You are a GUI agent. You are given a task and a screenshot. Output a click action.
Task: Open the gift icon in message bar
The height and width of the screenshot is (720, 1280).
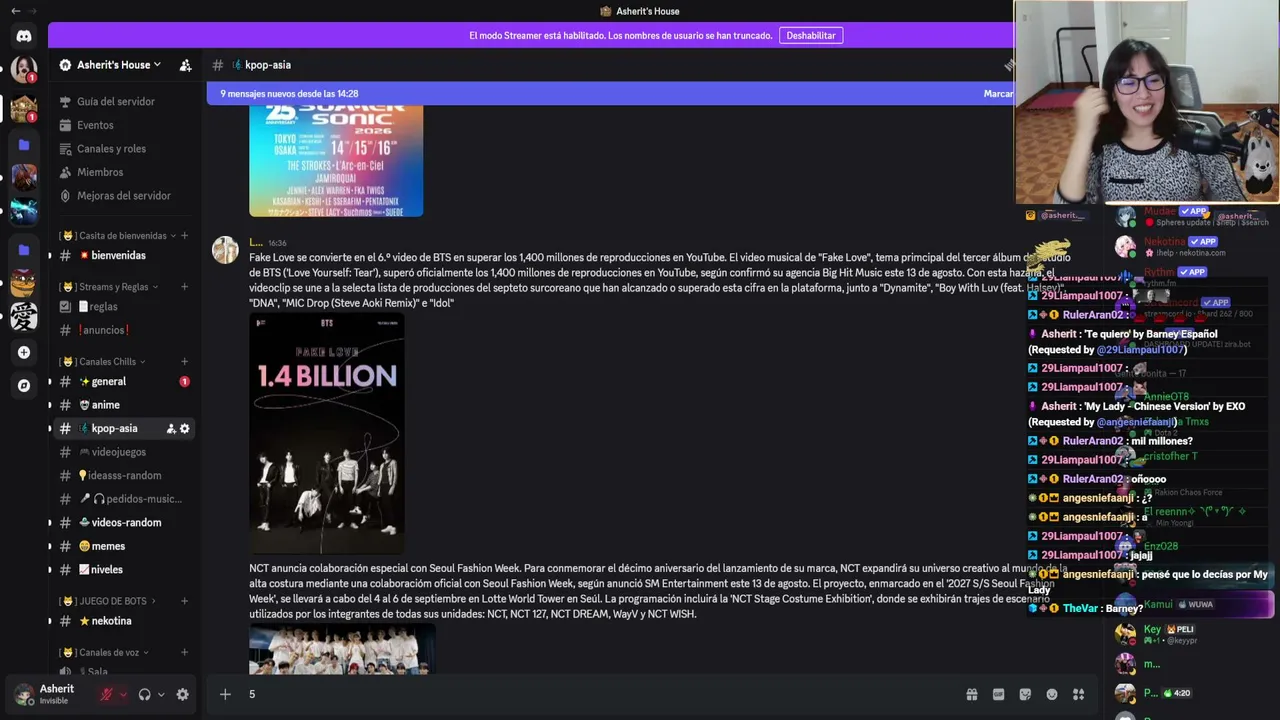point(971,694)
